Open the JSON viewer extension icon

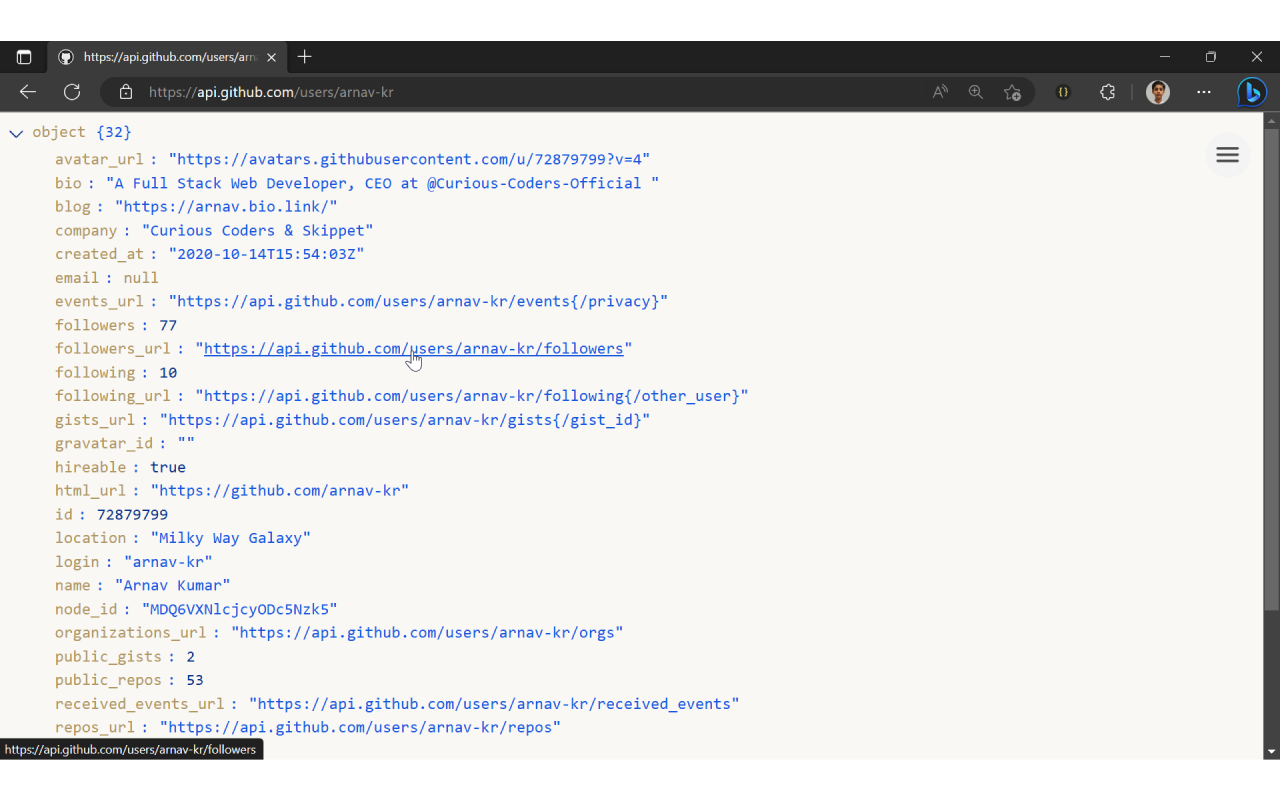coord(1063,92)
